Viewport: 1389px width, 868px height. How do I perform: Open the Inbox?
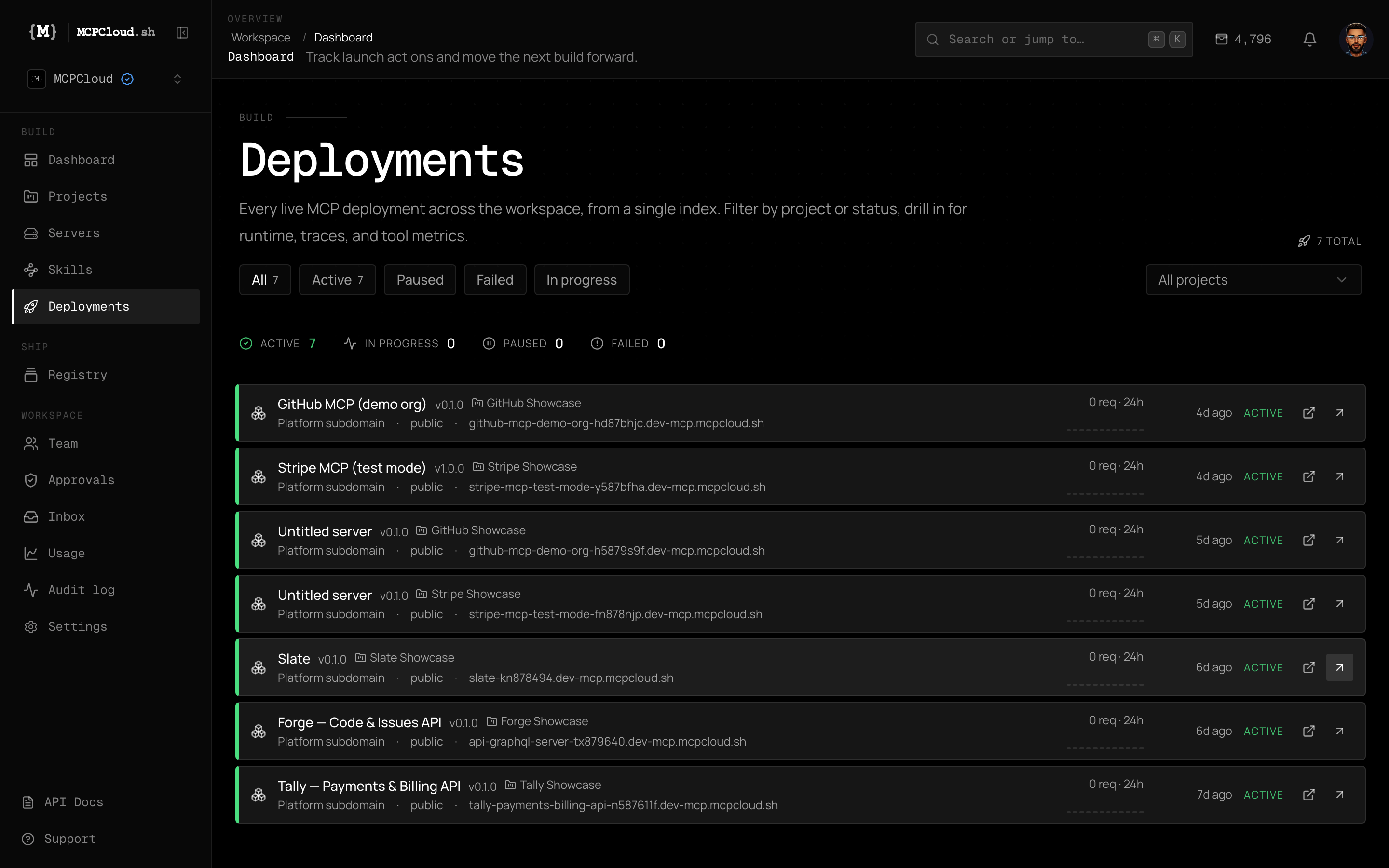click(x=106, y=516)
